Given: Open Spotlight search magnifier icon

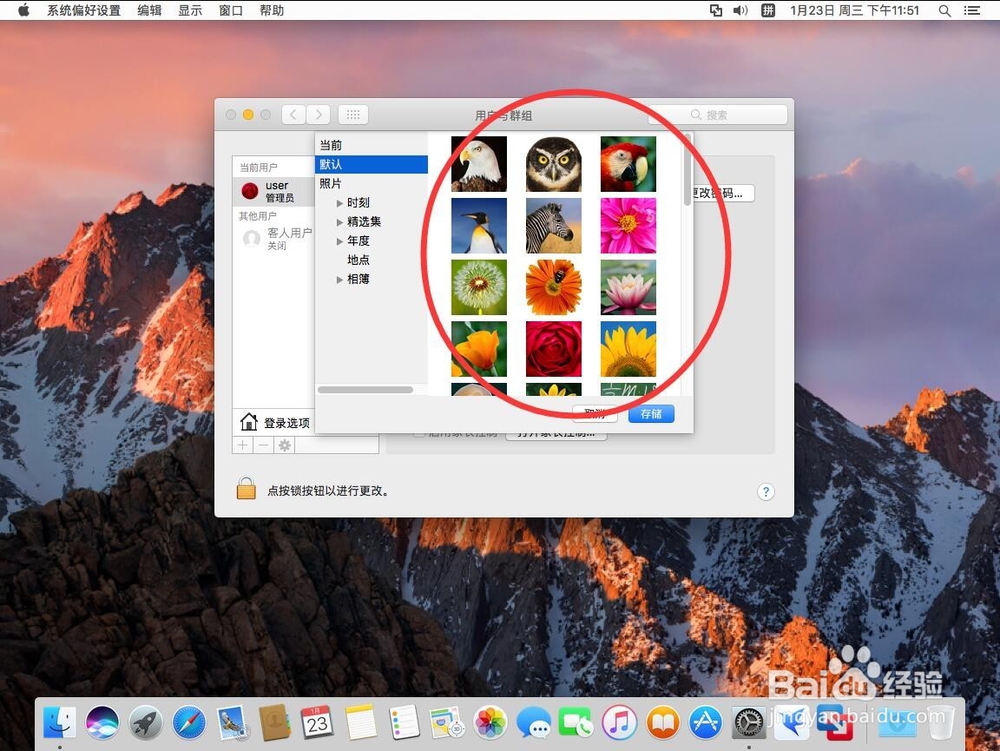Looking at the screenshot, I should [945, 10].
